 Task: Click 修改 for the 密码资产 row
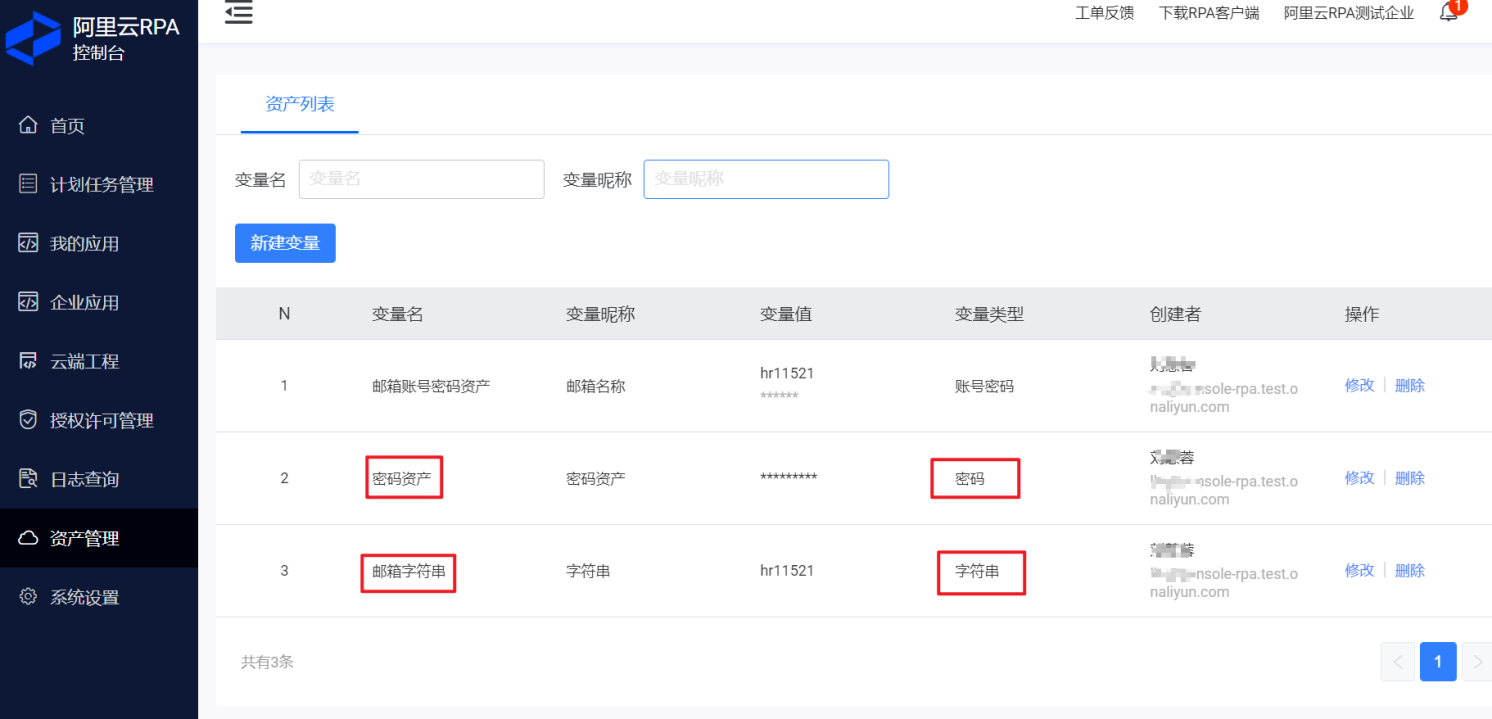[1359, 478]
